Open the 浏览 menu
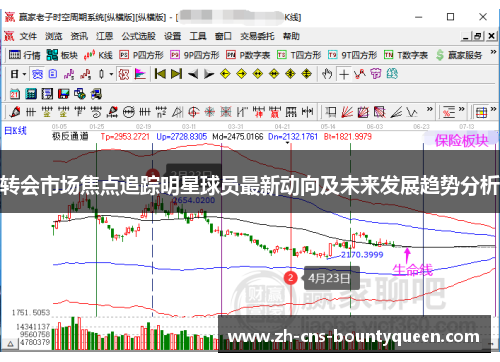Viewport: 500px width, 362px height. [54, 36]
